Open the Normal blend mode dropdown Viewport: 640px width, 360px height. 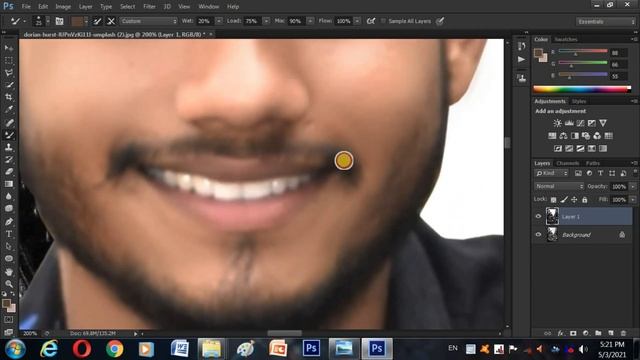pyautogui.click(x=559, y=187)
